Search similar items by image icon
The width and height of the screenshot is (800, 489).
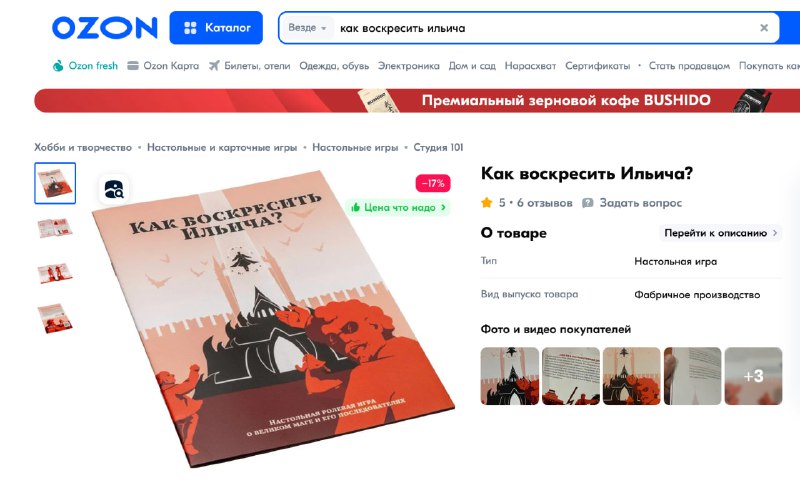tap(114, 189)
